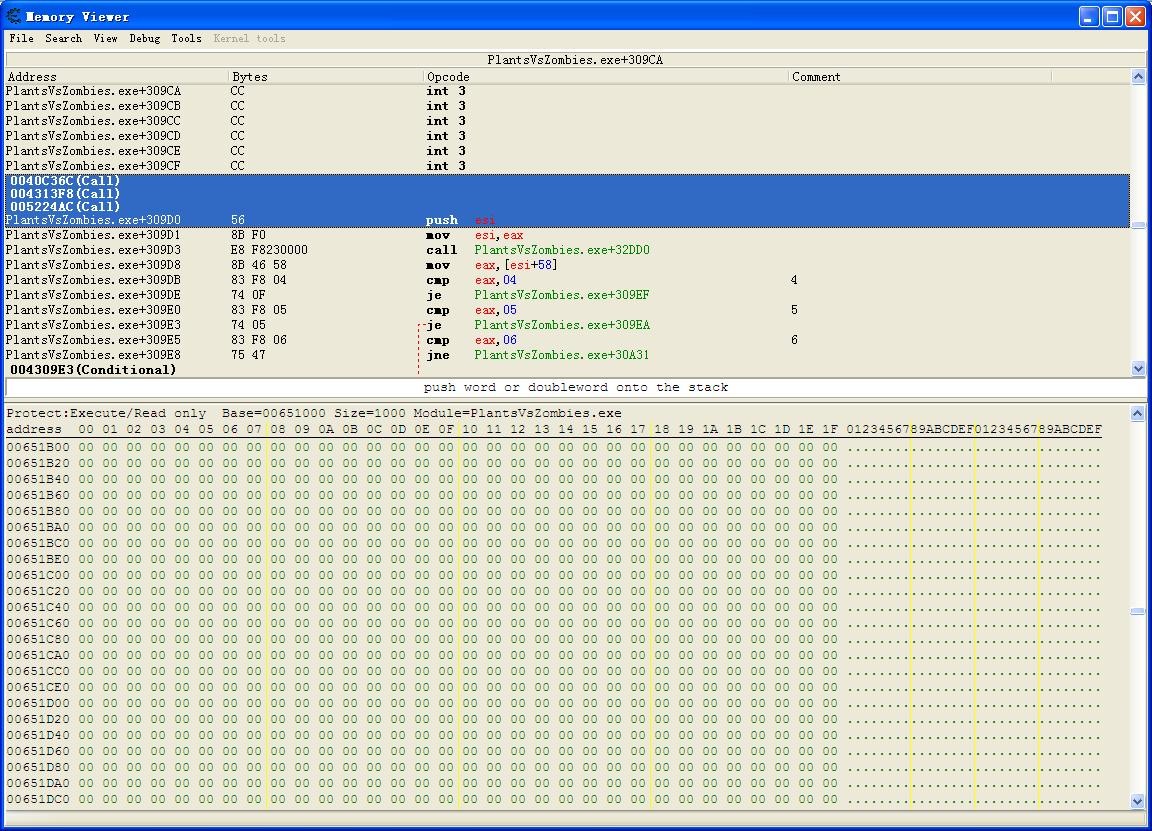Select the push esi instruction row
The image size is (1152, 831).
pyautogui.click(x=567, y=220)
